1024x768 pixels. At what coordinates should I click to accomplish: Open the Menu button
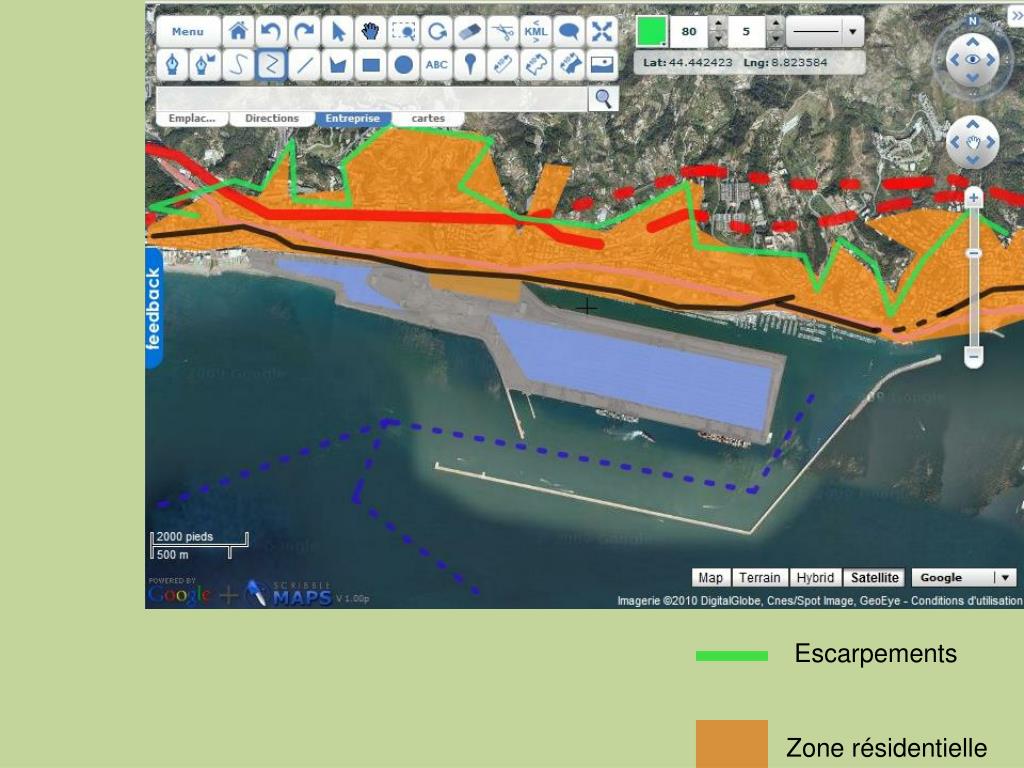click(x=187, y=31)
